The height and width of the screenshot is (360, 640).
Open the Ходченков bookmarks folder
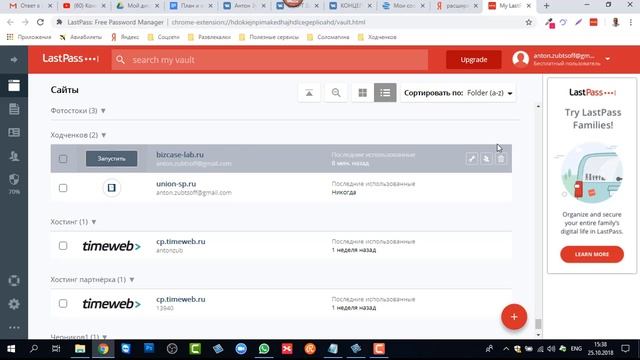coord(377,37)
